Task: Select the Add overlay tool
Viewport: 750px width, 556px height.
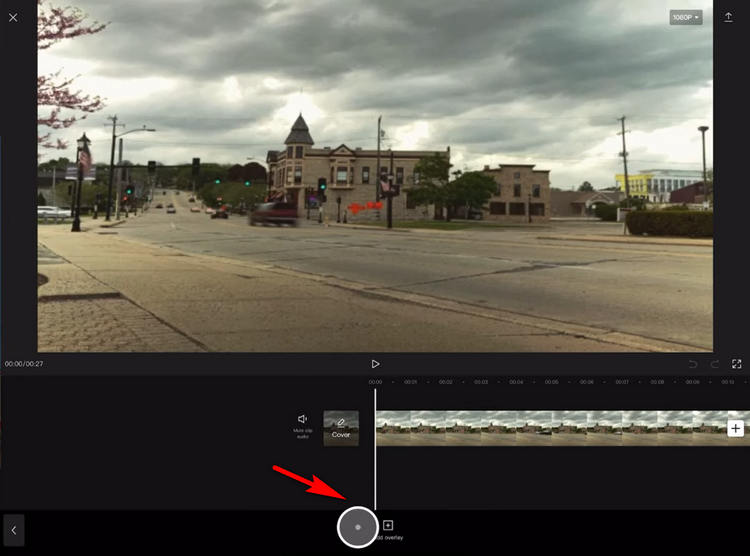Action: click(x=388, y=530)
